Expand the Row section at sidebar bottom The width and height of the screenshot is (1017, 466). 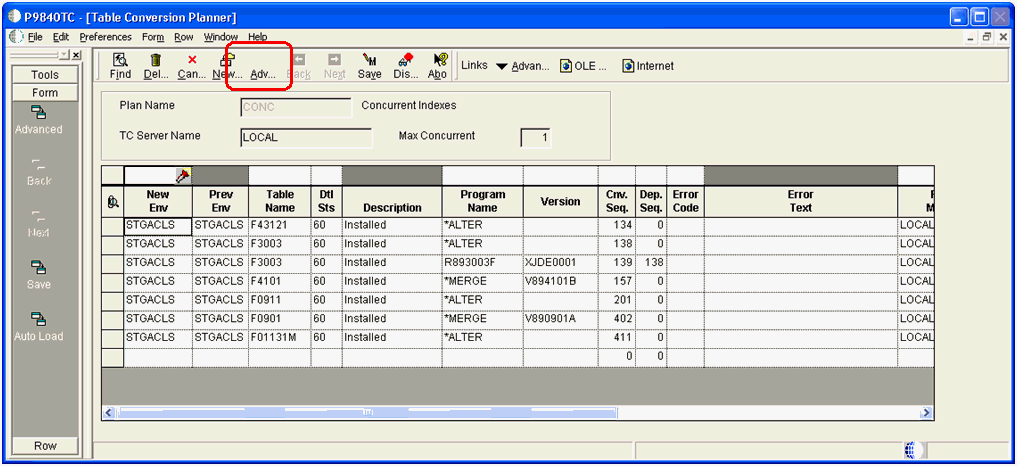click(45, 446)
